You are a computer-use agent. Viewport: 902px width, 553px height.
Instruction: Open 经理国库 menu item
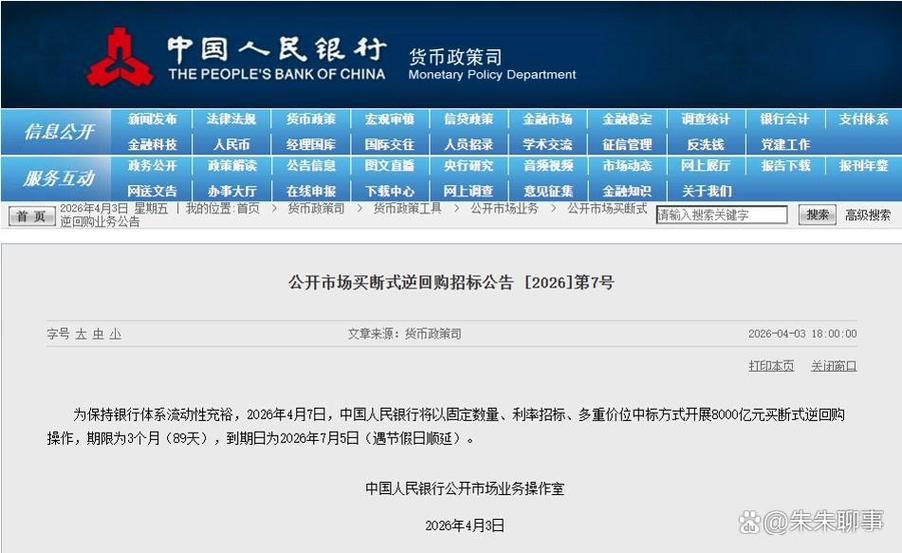pos(311,144)
